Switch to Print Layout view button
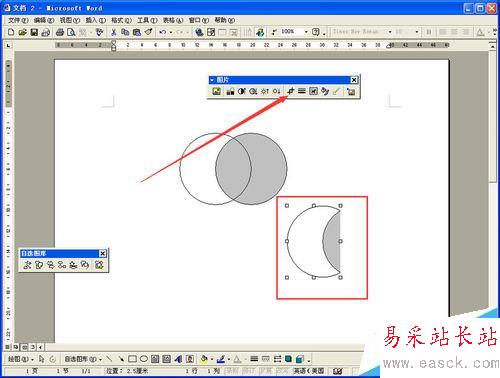Viewport: 500px width, 378px height. (x=24, y=347)
